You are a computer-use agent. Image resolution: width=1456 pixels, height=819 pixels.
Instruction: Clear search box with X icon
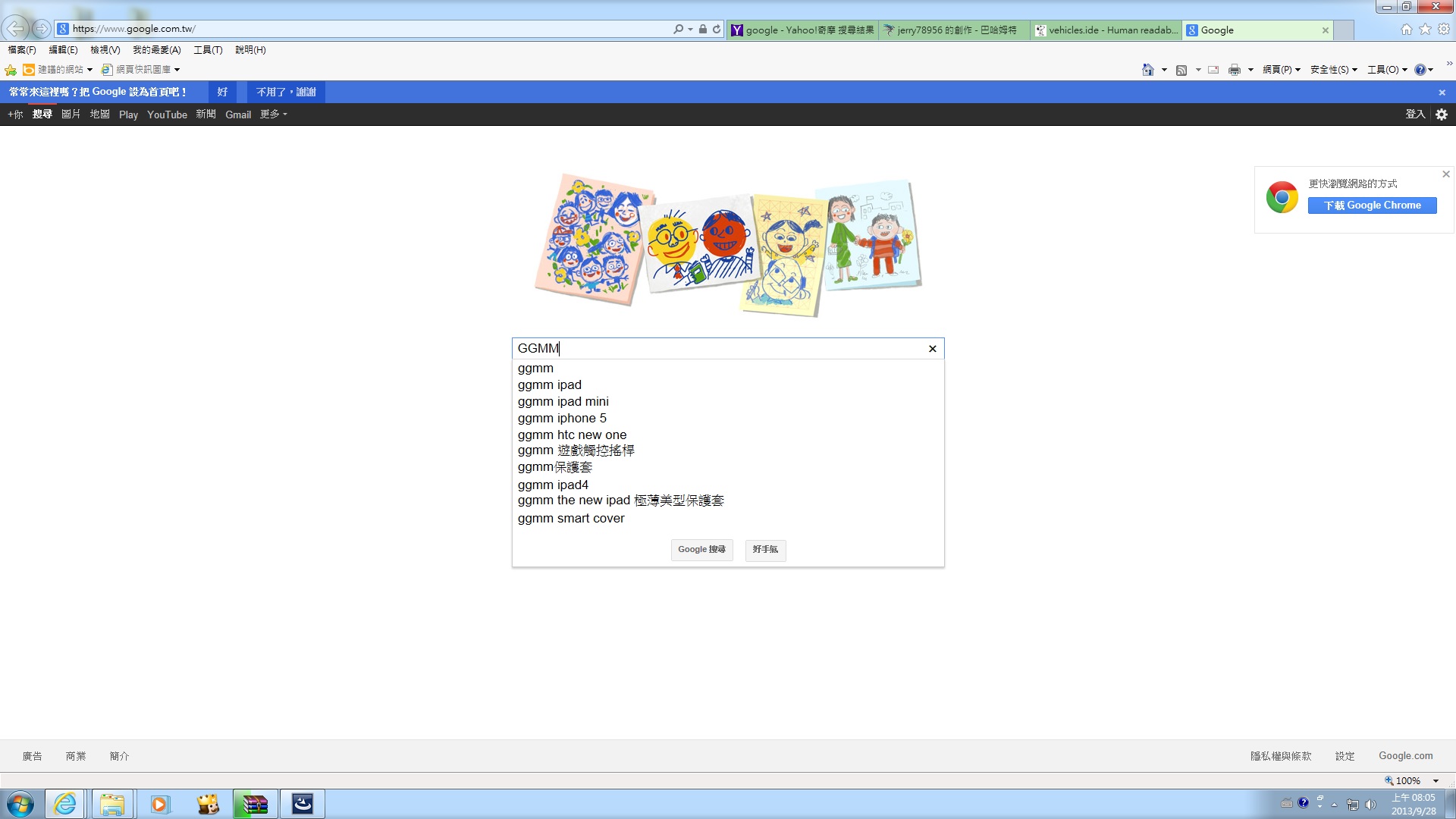(x=933, y=349)
